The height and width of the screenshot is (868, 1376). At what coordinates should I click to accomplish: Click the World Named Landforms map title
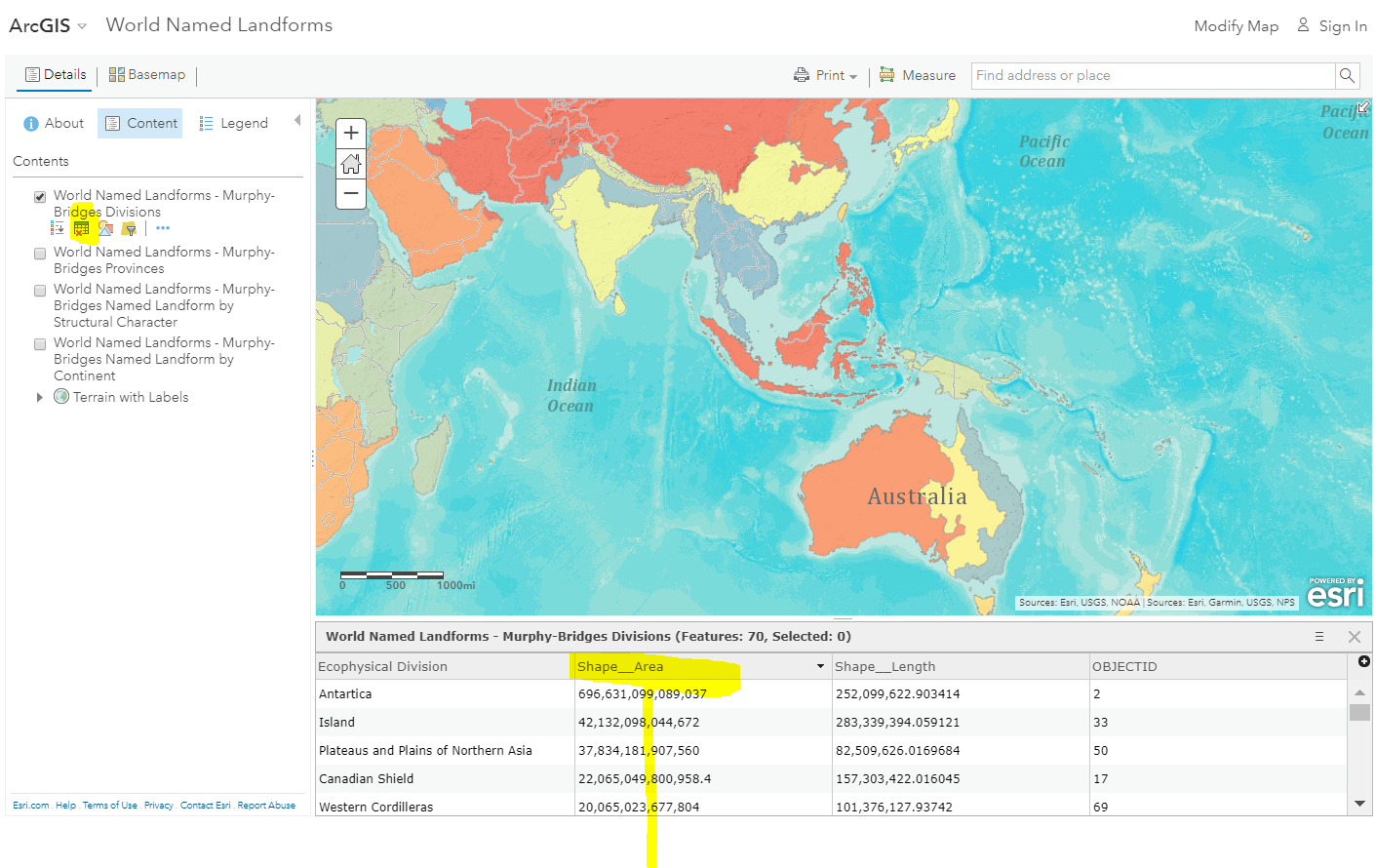coord(219,25)
